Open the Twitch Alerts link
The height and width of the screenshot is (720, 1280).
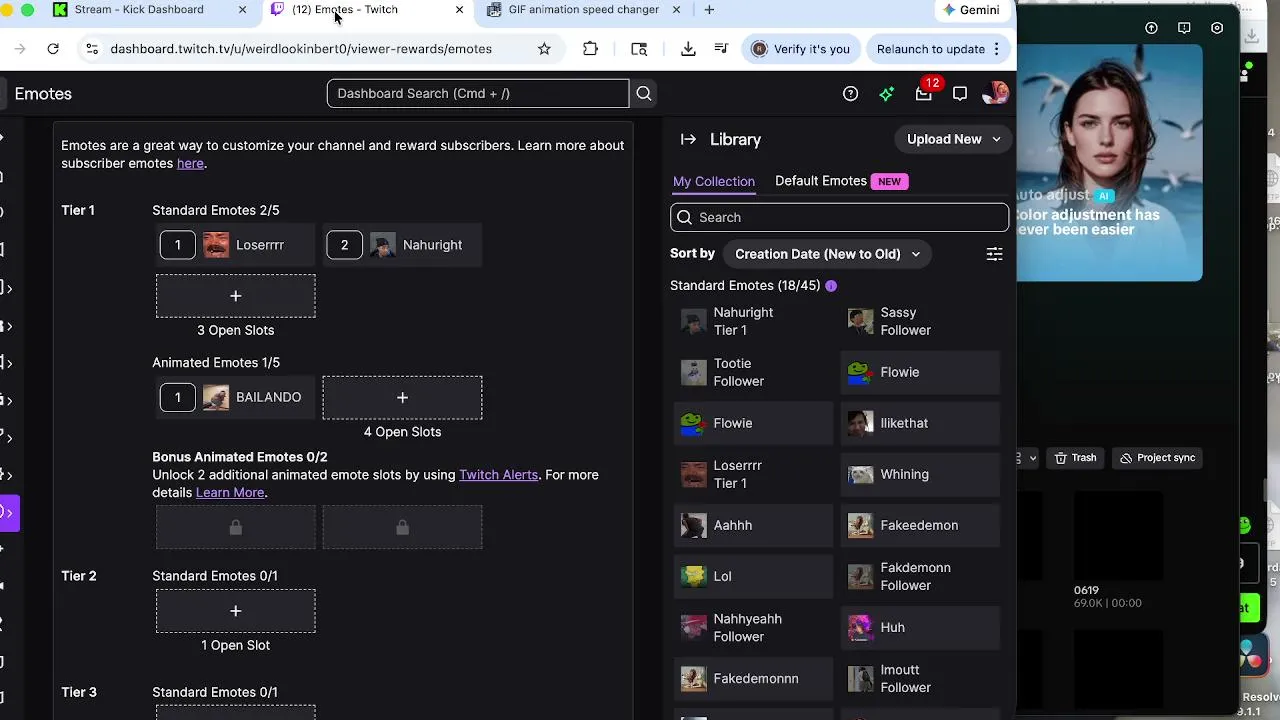pyautogui.click(x=498, y=475)
